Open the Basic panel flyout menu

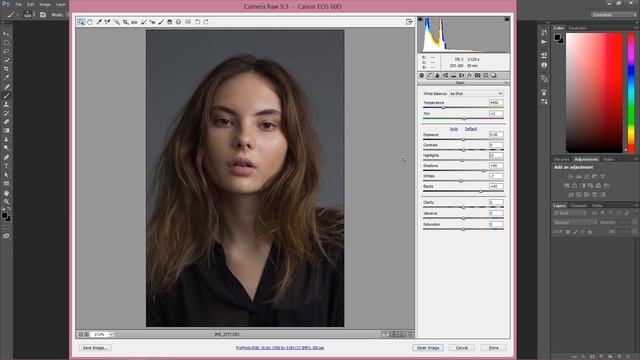coord(507,83)
